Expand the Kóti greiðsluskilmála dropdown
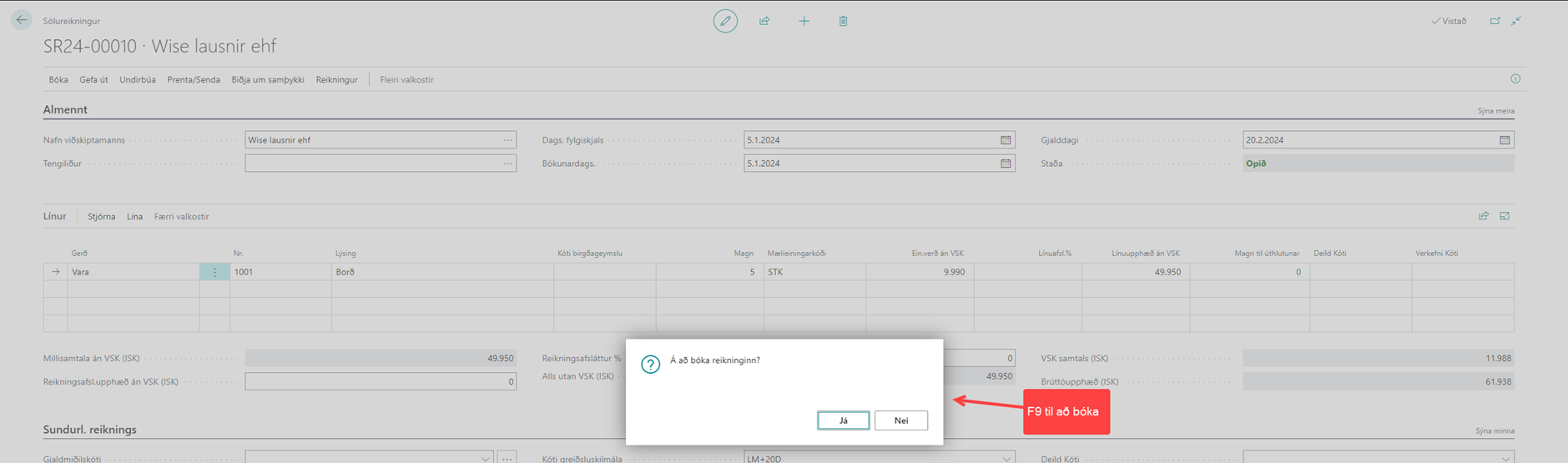1568x463 pixels. pos(1006,458)
